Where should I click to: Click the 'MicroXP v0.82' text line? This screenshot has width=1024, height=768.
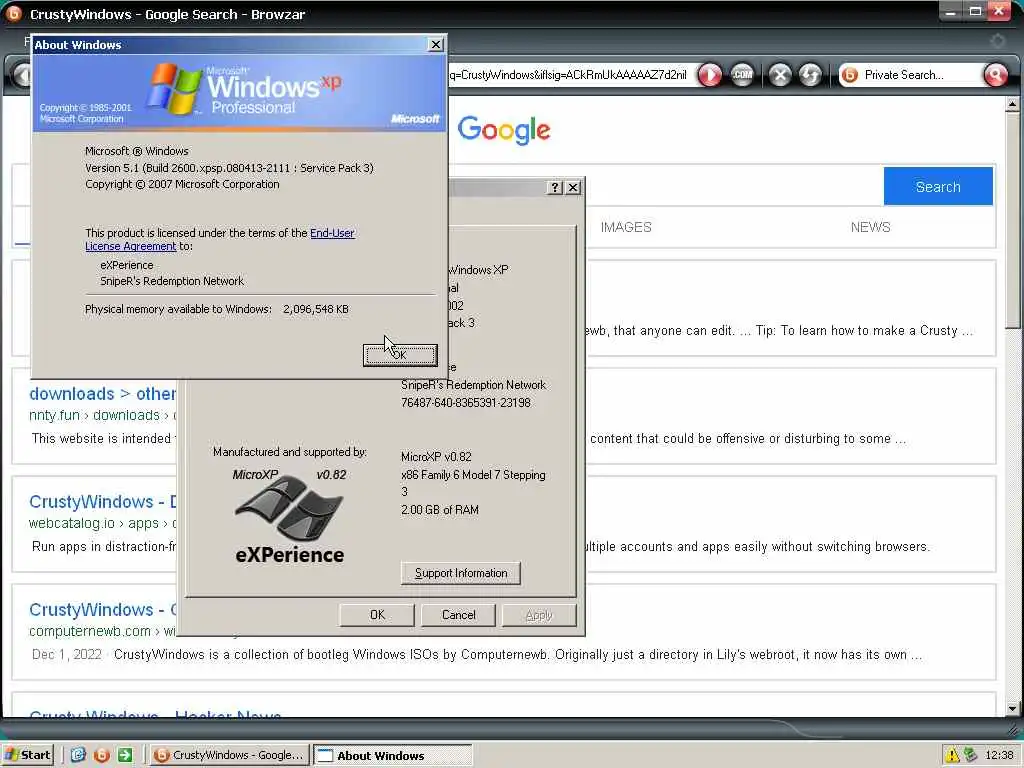coord(436,457)
